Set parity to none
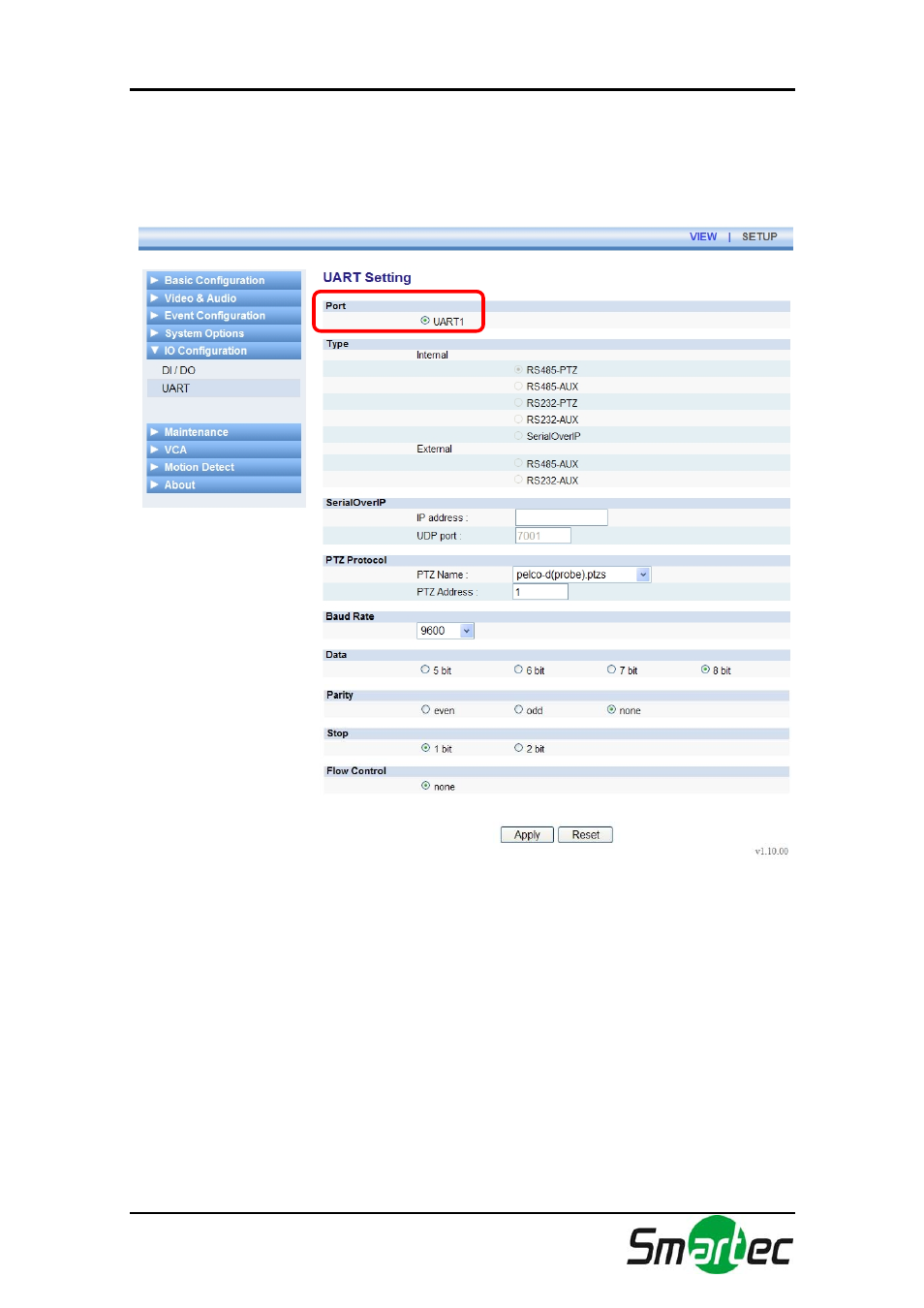The height and width of the screenshot is (1308, 924). coord(611,710)
